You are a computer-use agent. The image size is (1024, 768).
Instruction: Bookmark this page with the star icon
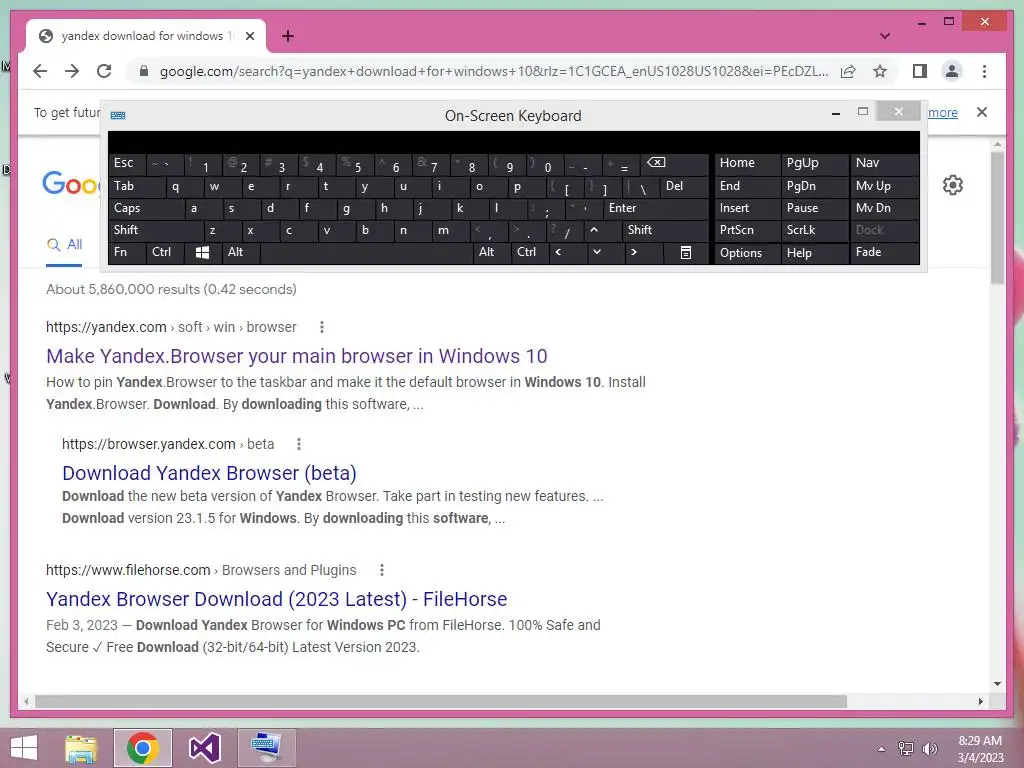pos(880,71)
